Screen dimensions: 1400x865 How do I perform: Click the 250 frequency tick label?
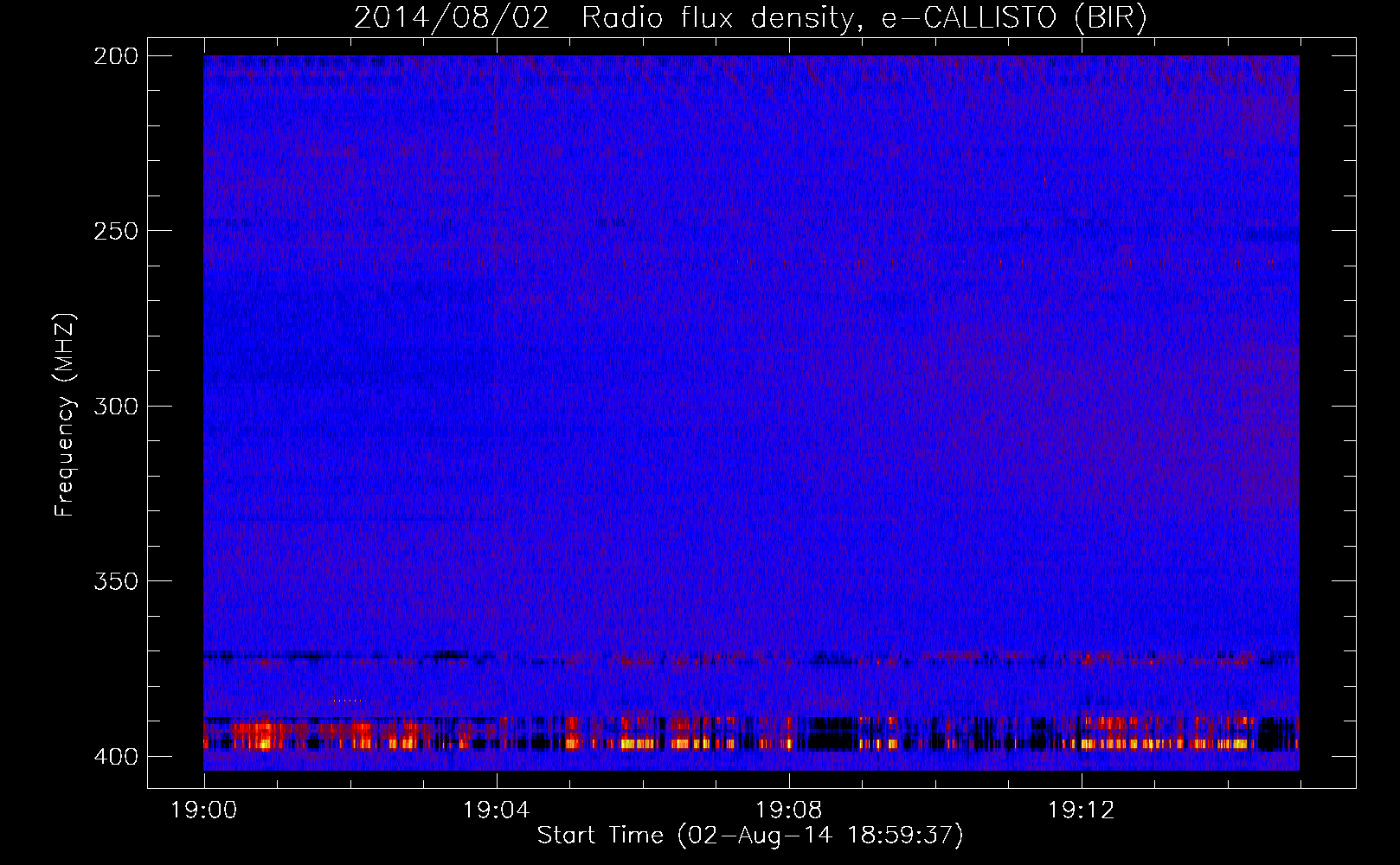click(x=116, y=231)
